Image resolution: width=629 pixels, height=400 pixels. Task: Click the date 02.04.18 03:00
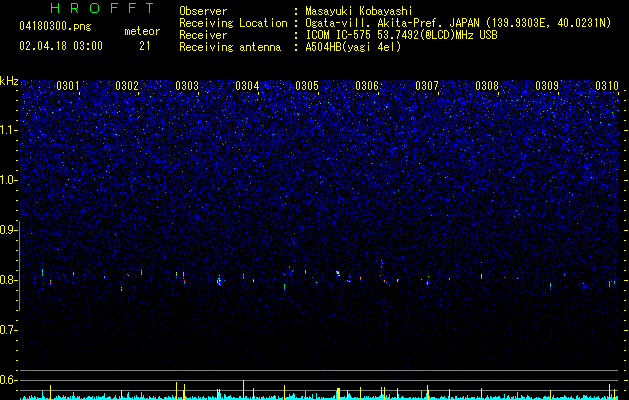click(61, 46)
